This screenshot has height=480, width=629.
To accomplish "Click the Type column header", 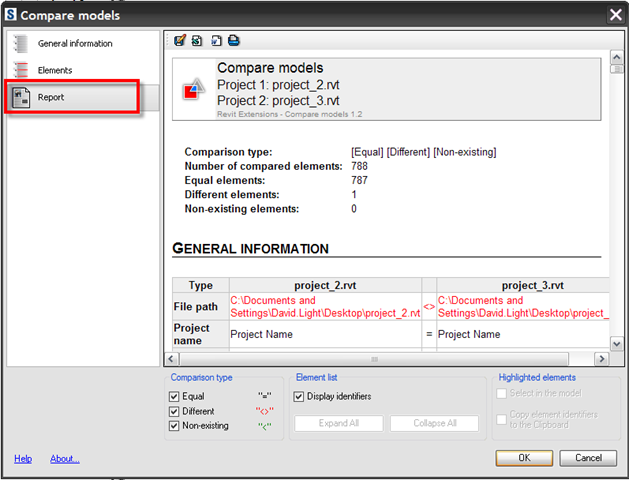I will click(x=201, y=285).
